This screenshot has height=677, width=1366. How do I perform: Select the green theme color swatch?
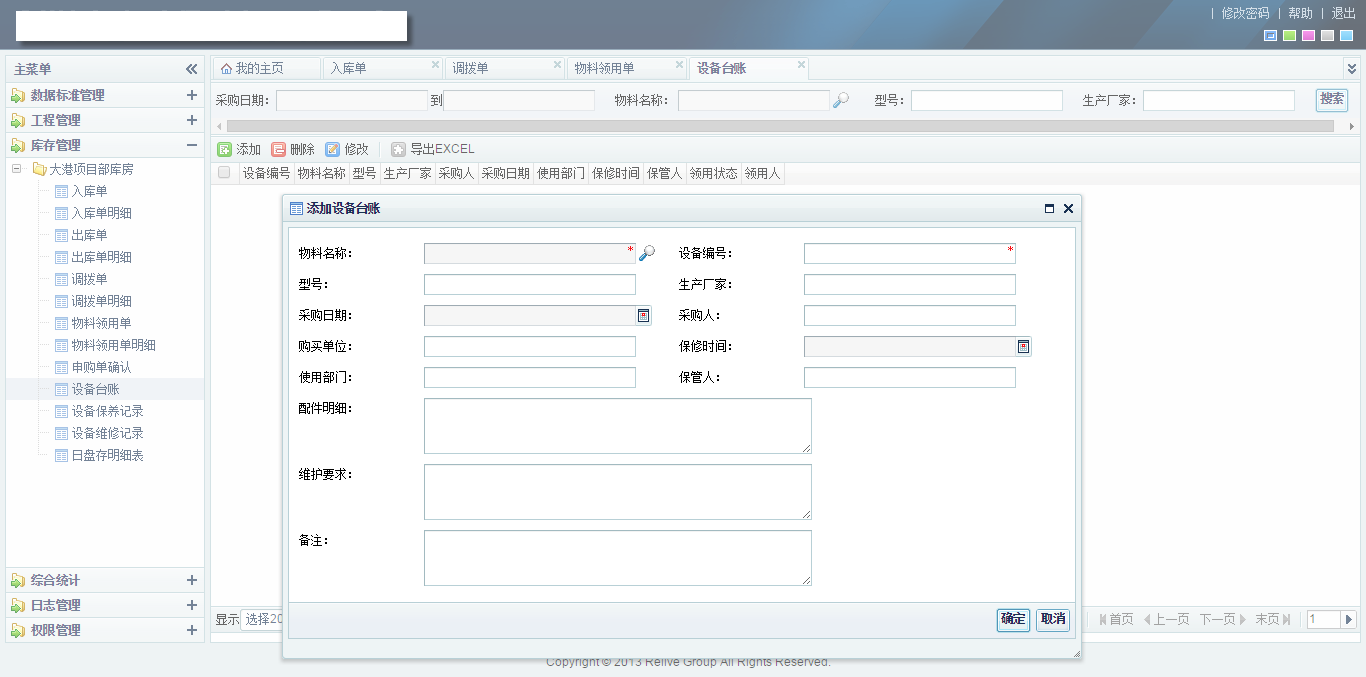[x=1290, y=36]
